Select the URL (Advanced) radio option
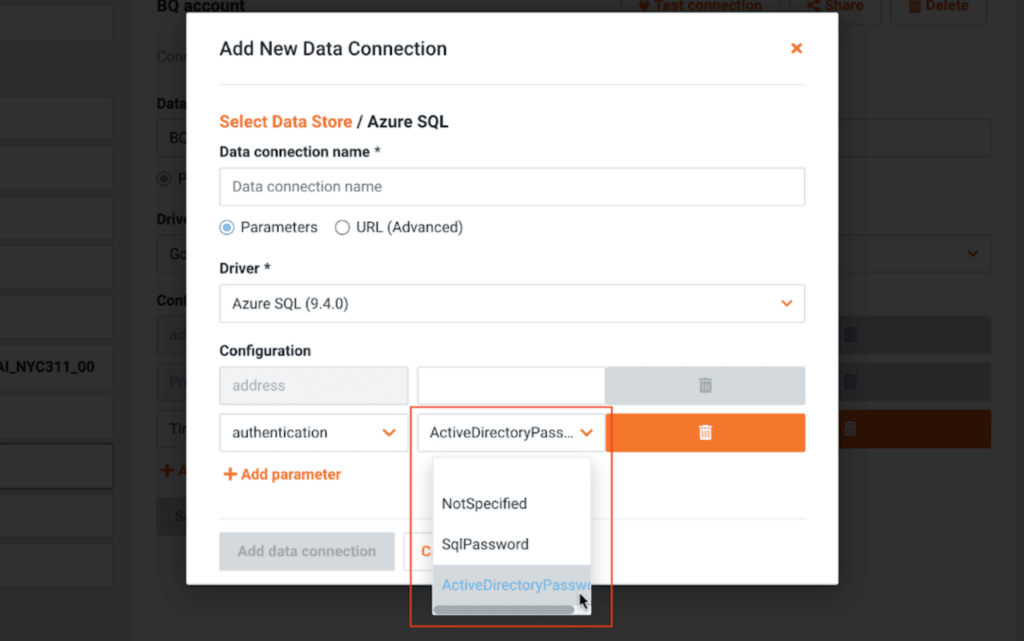1024x641 pixels. pyautogui.click(x=342, y=227)
